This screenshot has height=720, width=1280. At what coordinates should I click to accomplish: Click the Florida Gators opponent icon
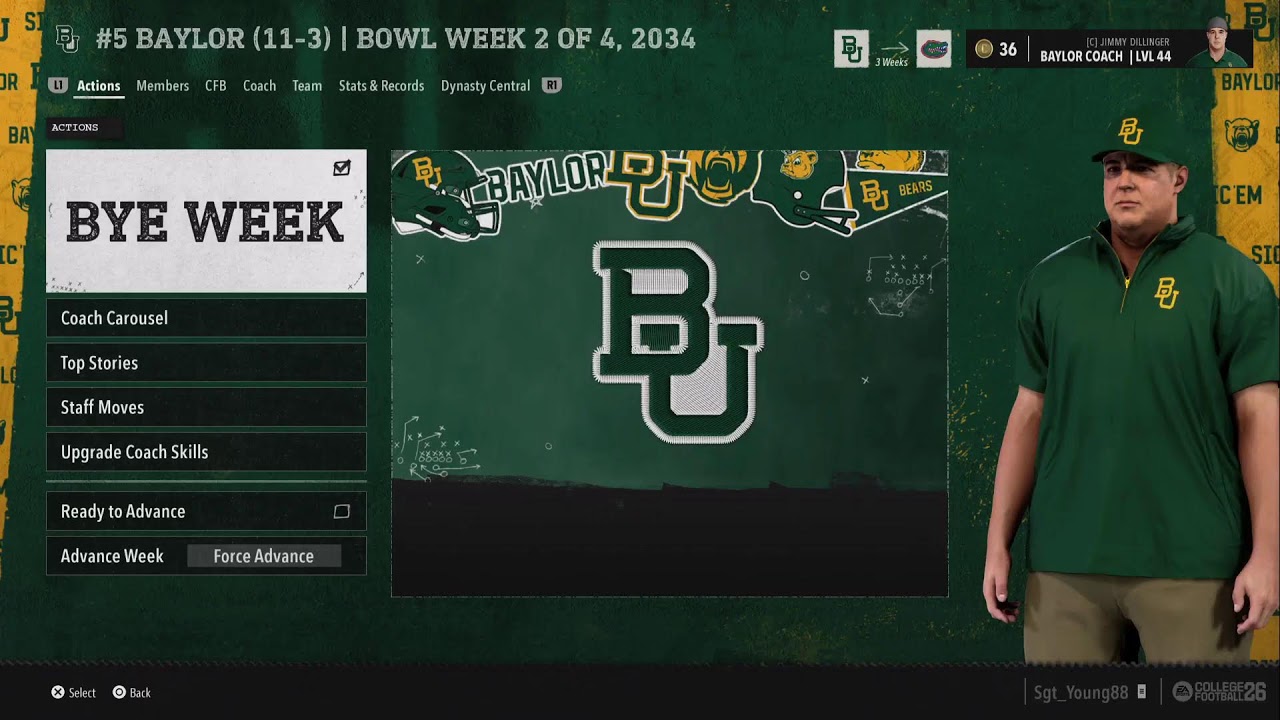pos(934,49)
